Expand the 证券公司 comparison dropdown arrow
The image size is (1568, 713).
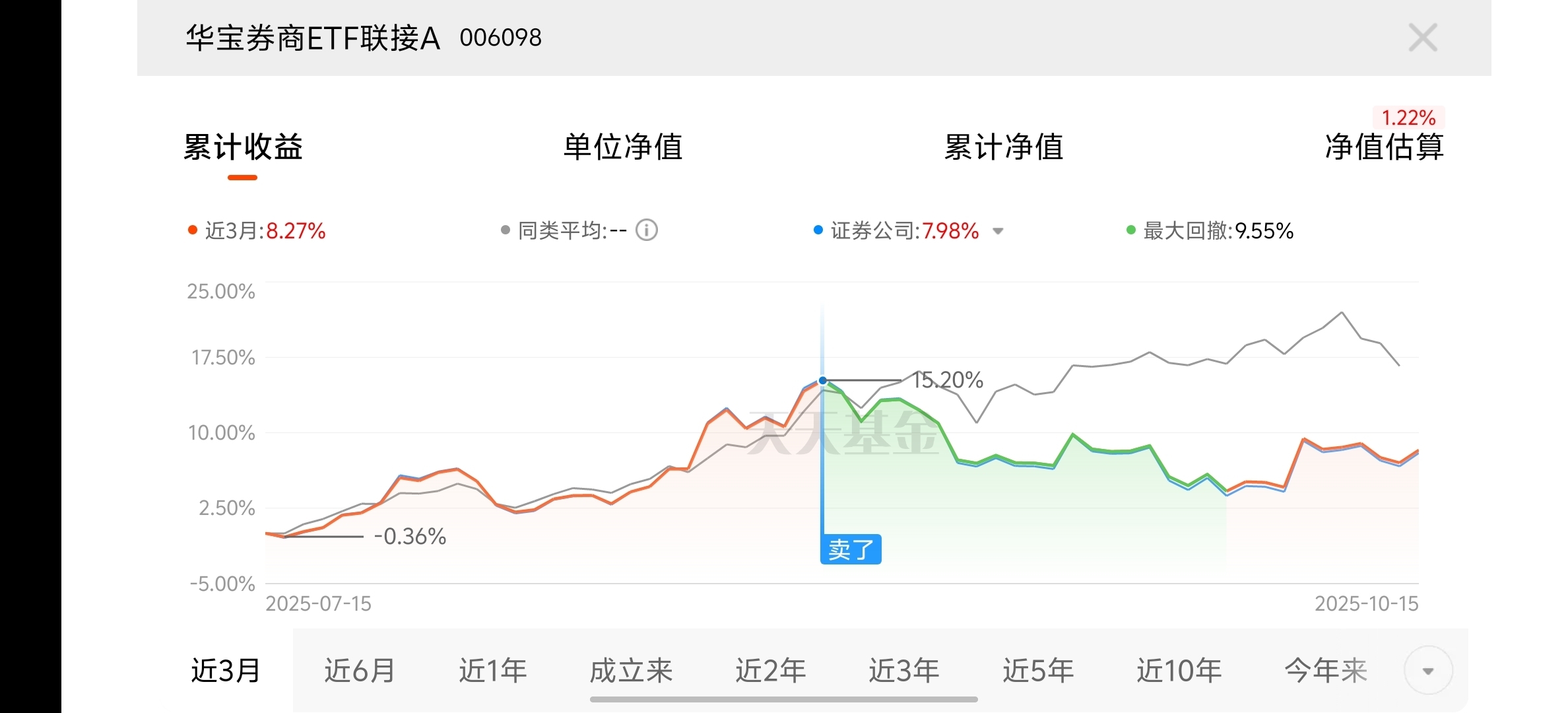[x=998, y=231]
